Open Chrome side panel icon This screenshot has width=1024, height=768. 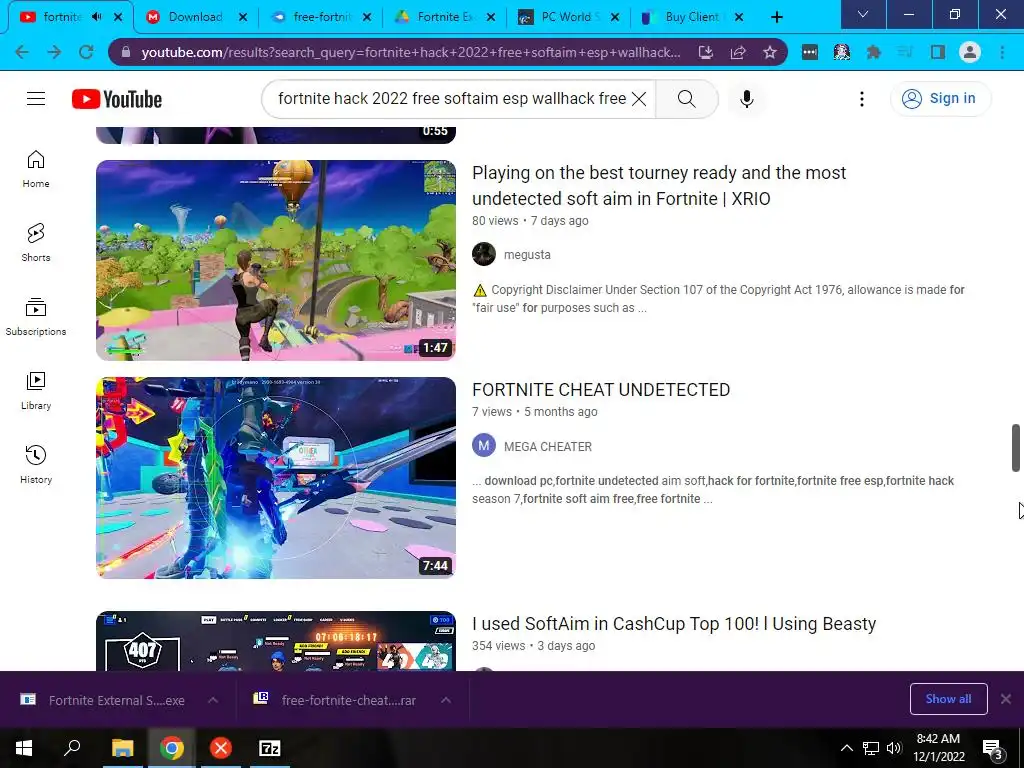[x=938, y=52]
